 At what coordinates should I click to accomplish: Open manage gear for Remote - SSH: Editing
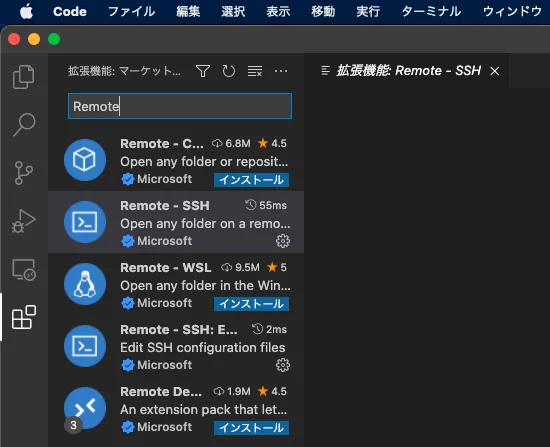pyautogui.click(x=283, y=365)
